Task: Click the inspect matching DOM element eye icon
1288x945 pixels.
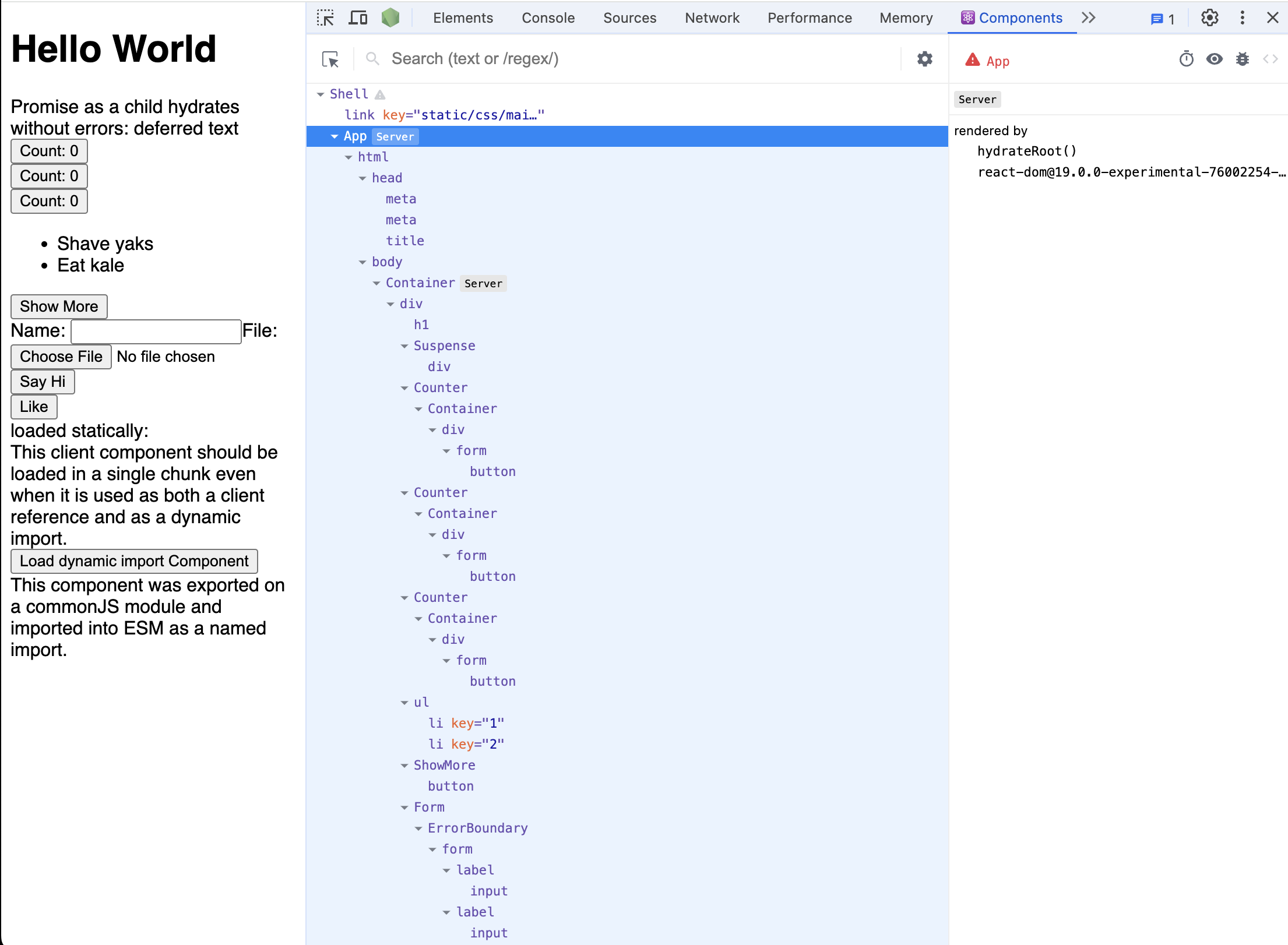Action: click(x=1215, y=59)
